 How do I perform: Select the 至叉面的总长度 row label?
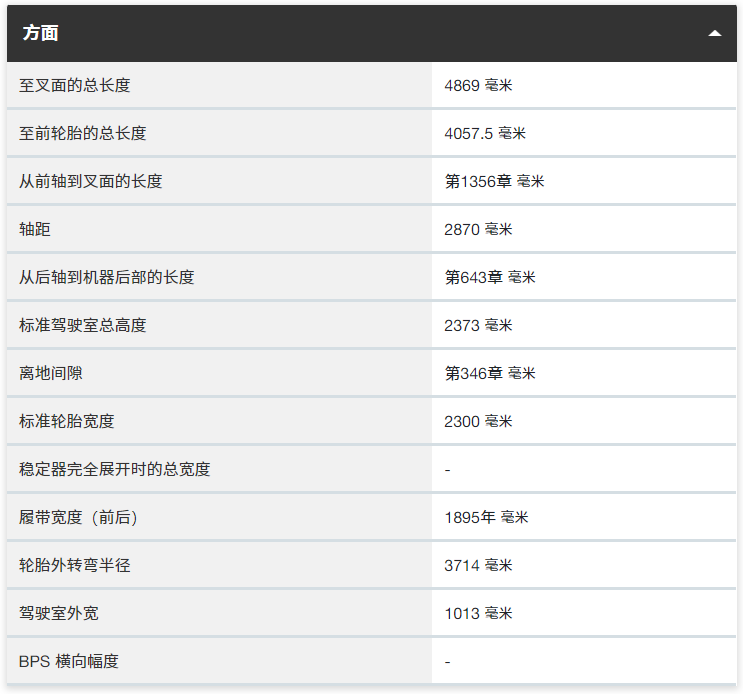click(75, 86)
